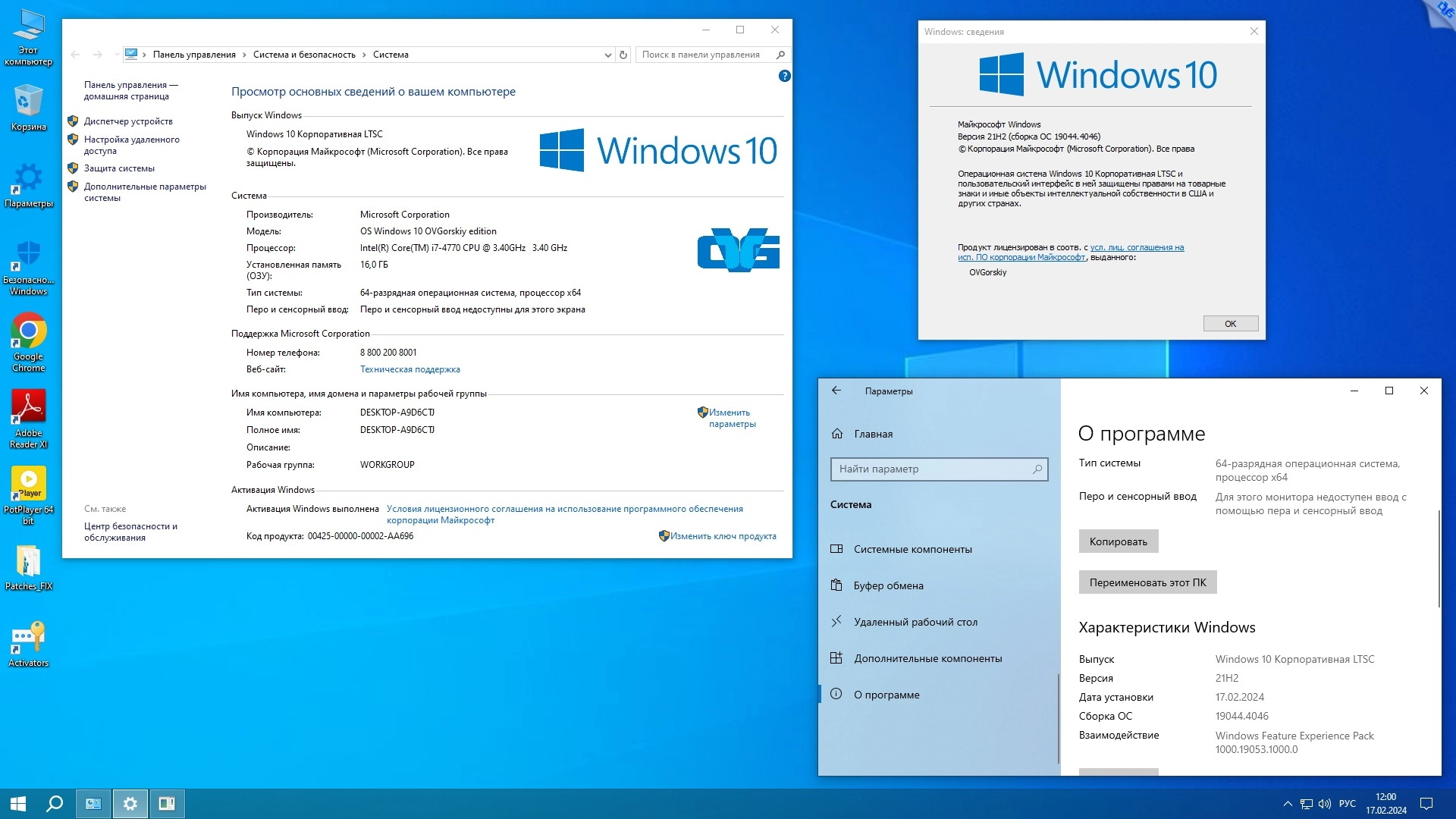The height and width of the screenshot is (819, 1456).
Task: Click the volume icon in system tray
Action: pos(1324,804)
